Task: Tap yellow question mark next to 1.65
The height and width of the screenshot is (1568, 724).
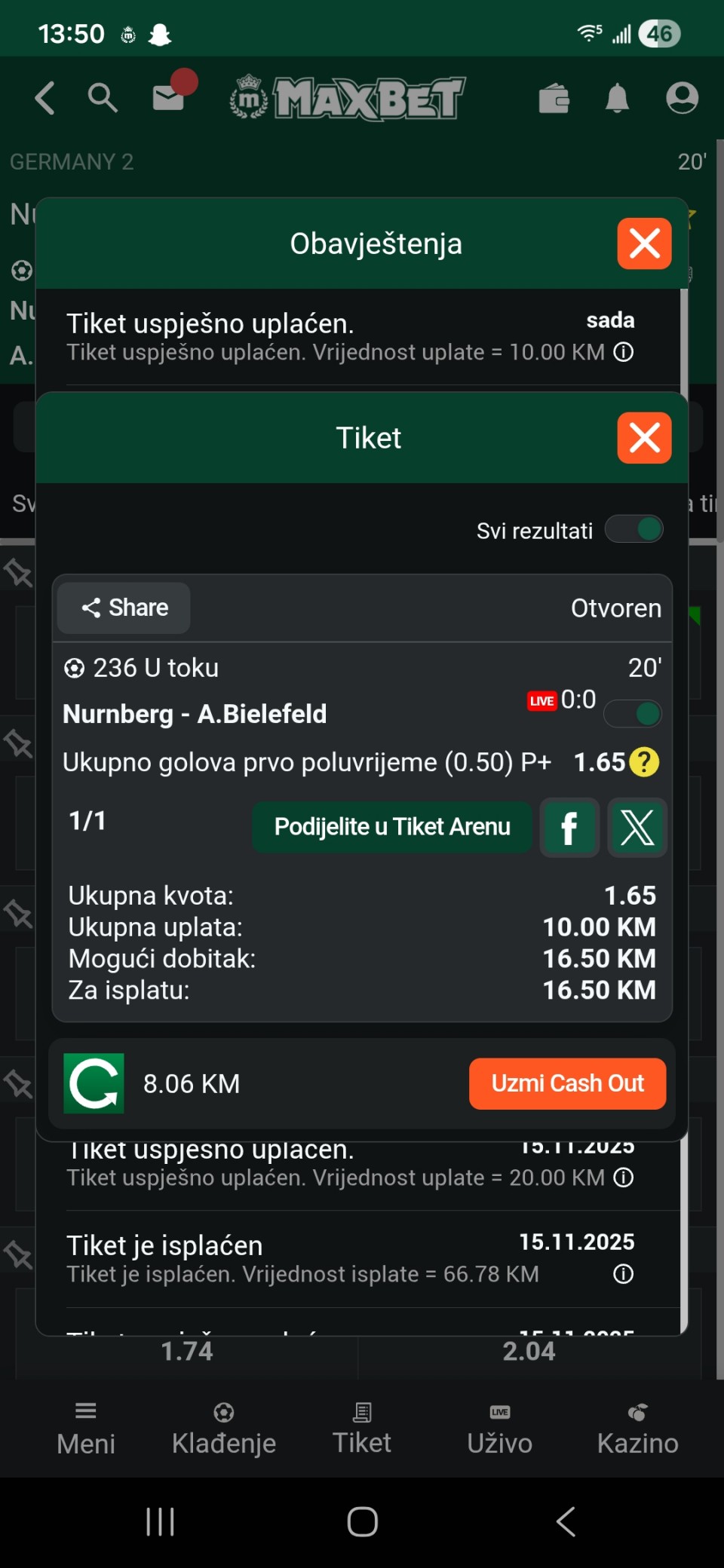Action: click(643, 762)
